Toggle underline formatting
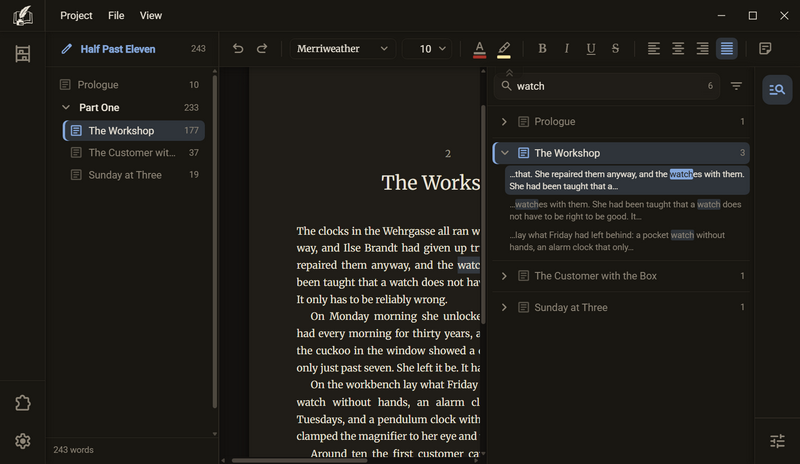Viewport: 800px width, 464px height. coord(591,48)
